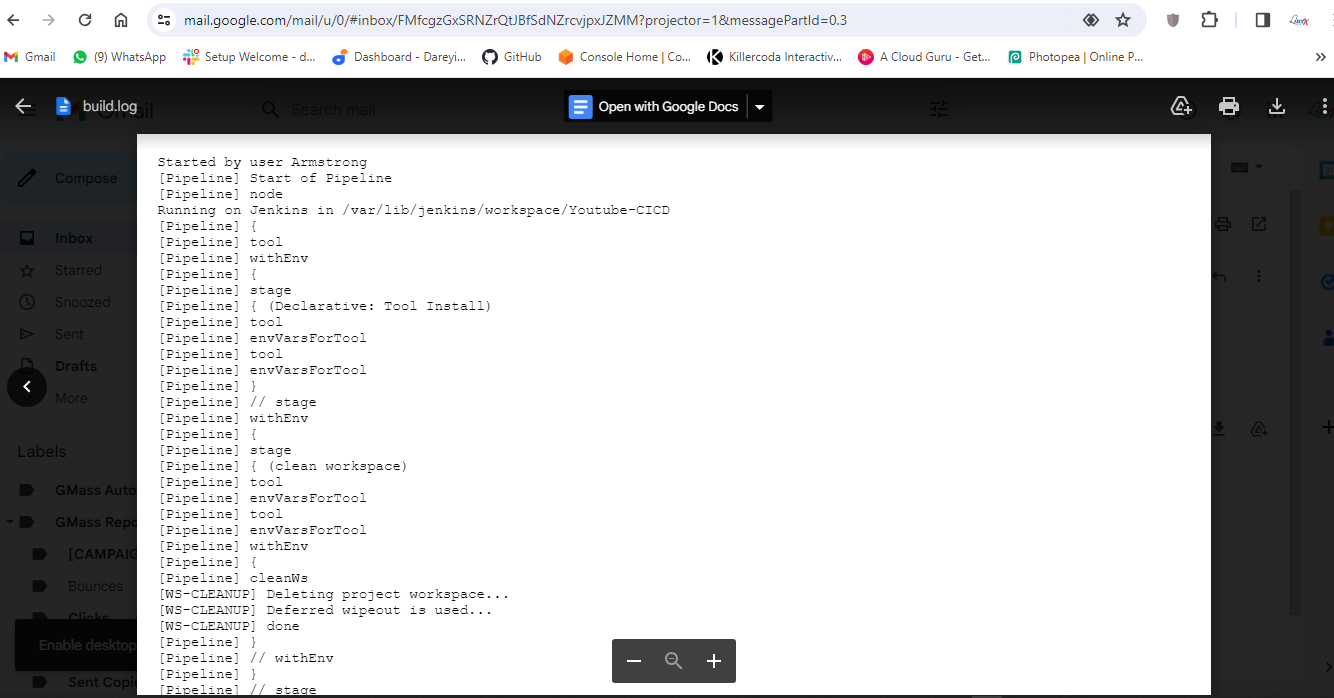Image resolution: width=1334 pixels, height=698 pixels.
Task: Zoom out of the log preview
Action: (x=634, y=661)
